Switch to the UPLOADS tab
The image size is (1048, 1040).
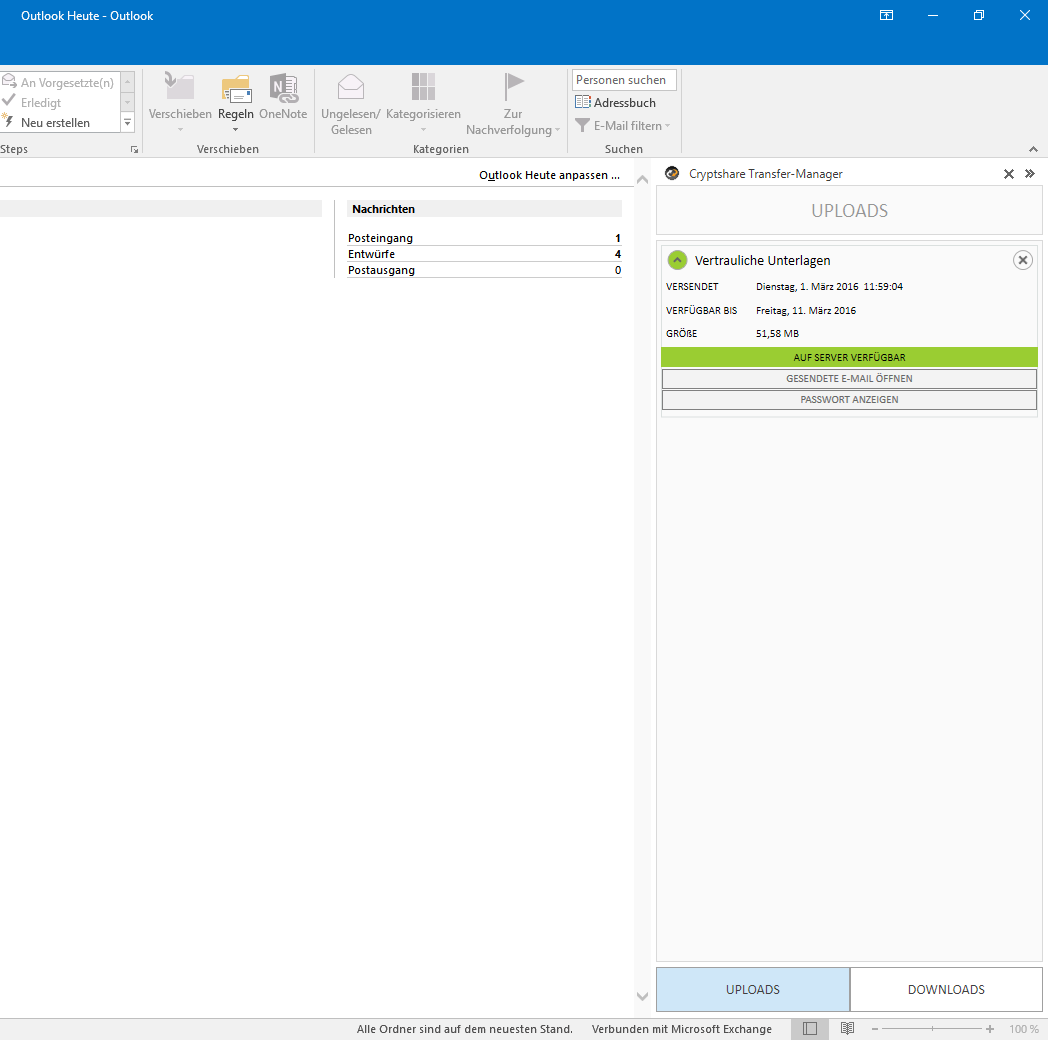click(753, 989)
